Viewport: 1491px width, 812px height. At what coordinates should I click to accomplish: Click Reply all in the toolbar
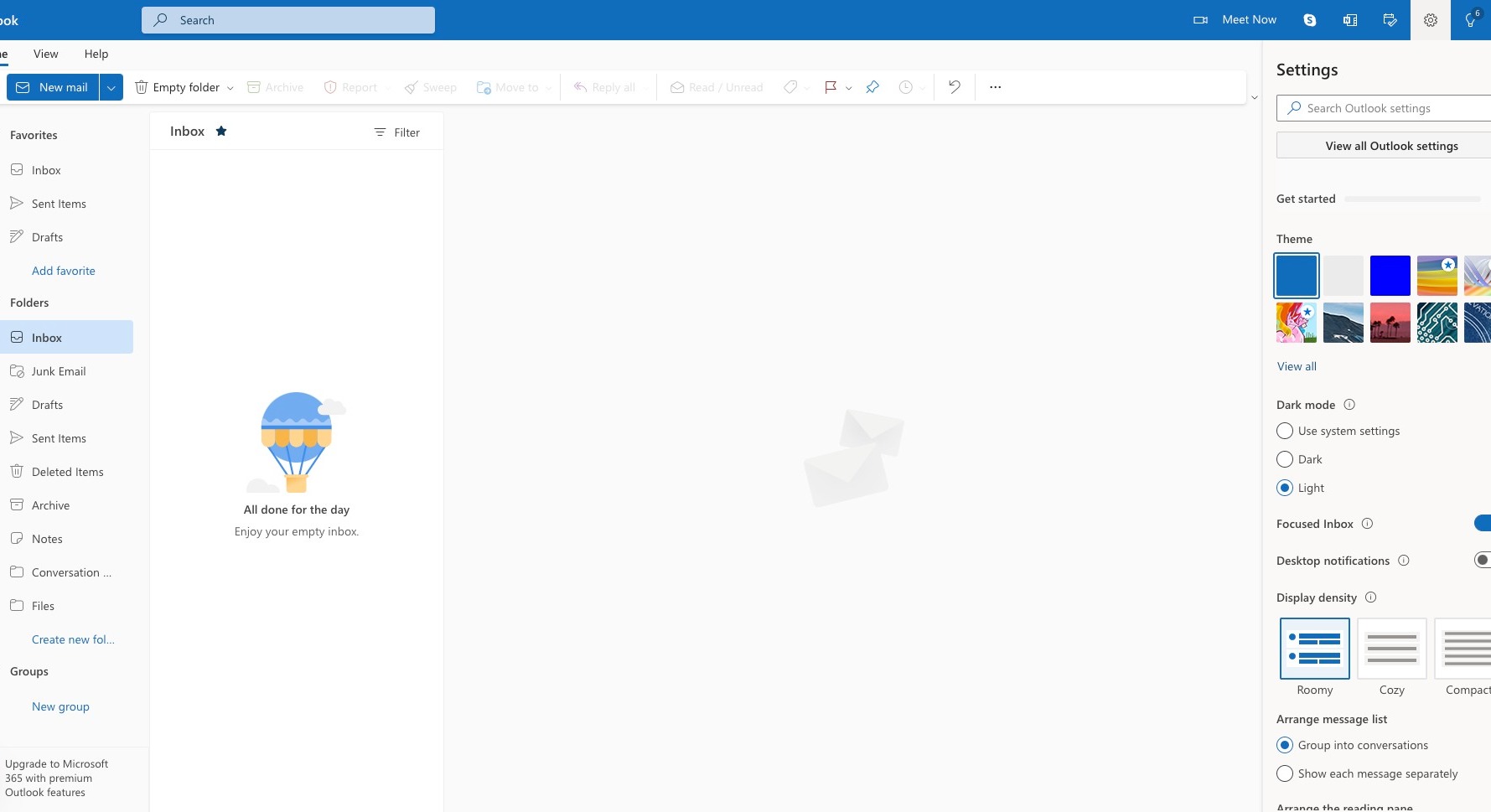pyautogui.click(x=604, y=87)
